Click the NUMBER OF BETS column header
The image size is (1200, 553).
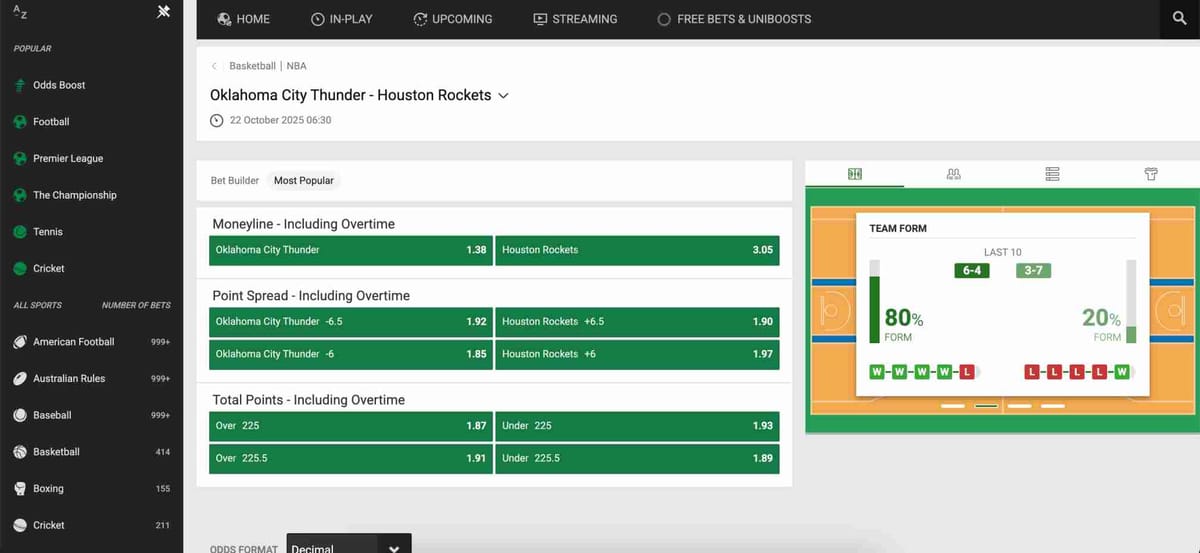(x=136, y=305)
